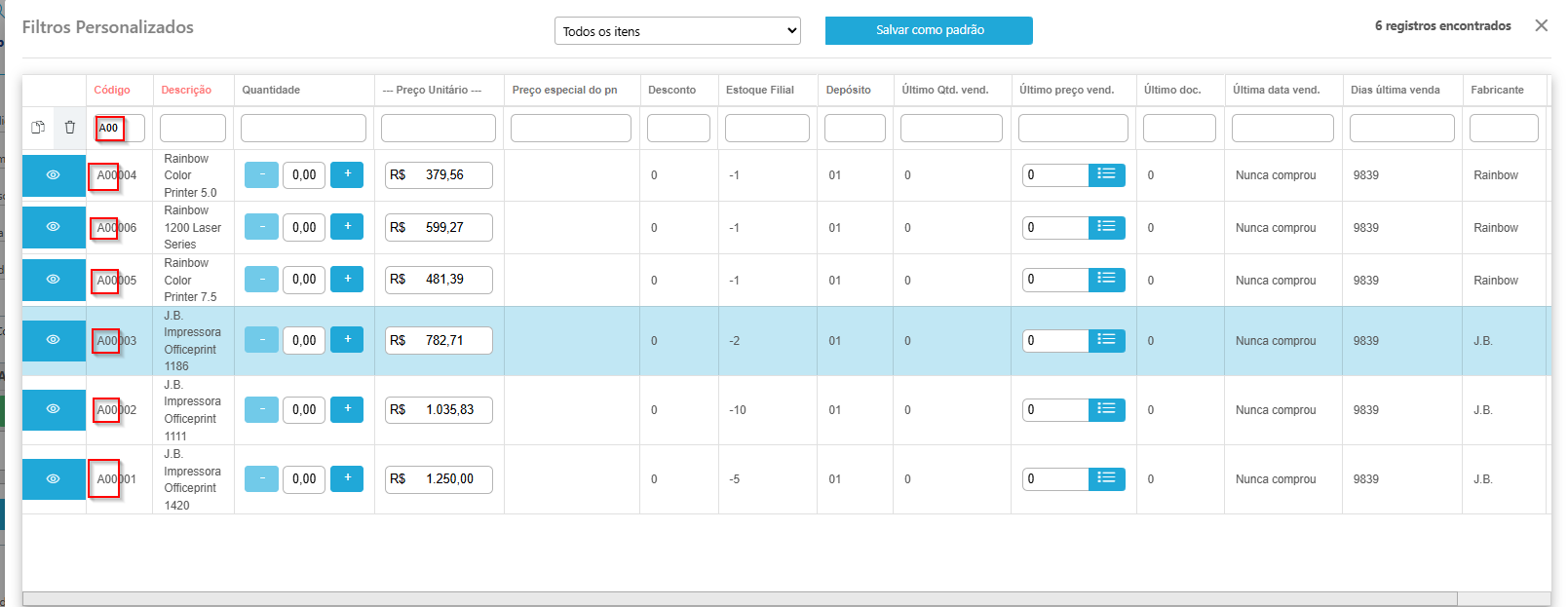
Task: Click 'Salvar como padrão' button
Action: click(x=929, y=30)
